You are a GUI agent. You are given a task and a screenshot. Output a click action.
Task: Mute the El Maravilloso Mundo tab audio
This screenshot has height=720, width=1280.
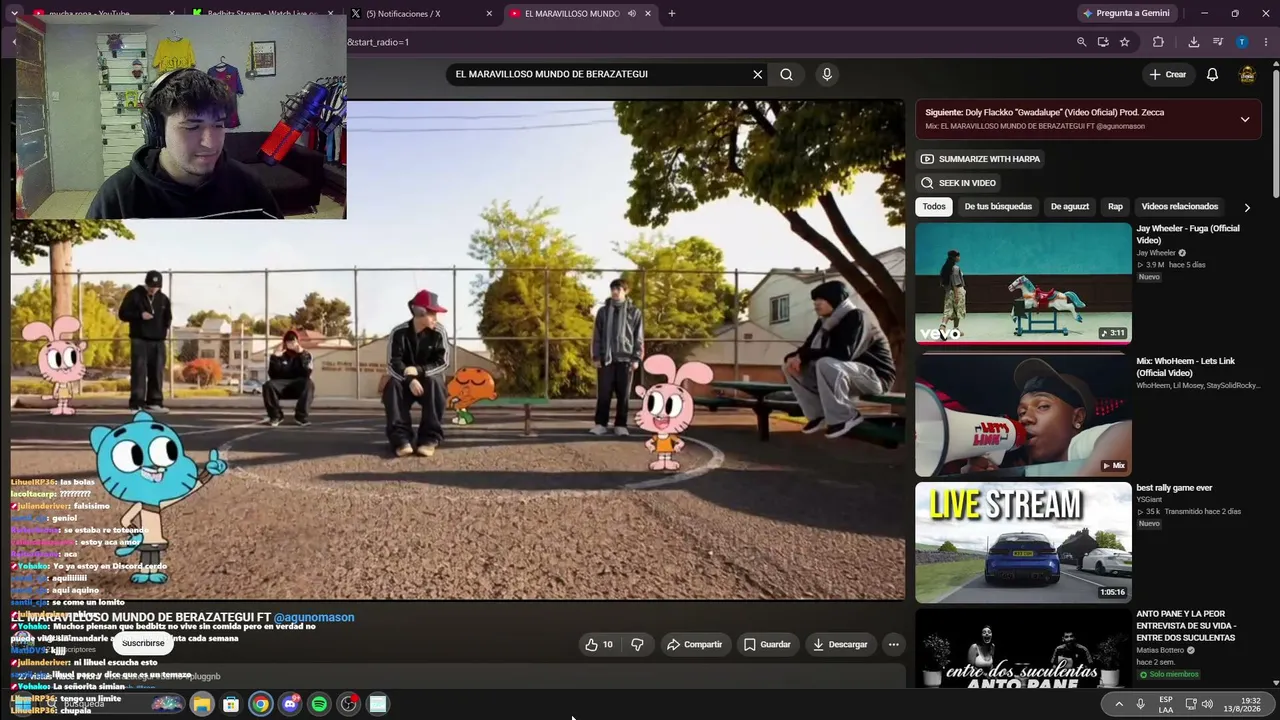click(x=631, y=14)
